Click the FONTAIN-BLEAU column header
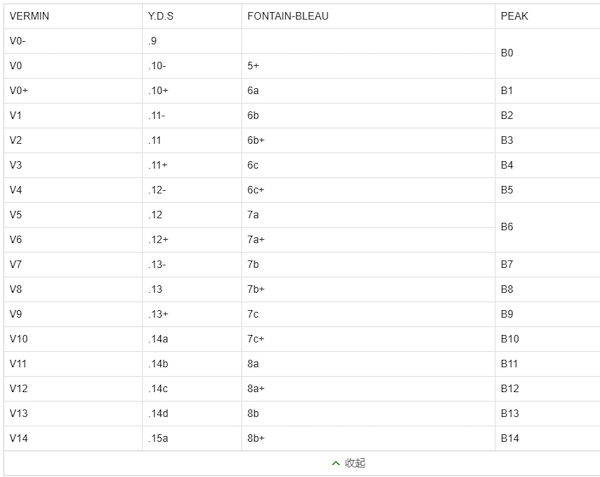 coord(288,16)
